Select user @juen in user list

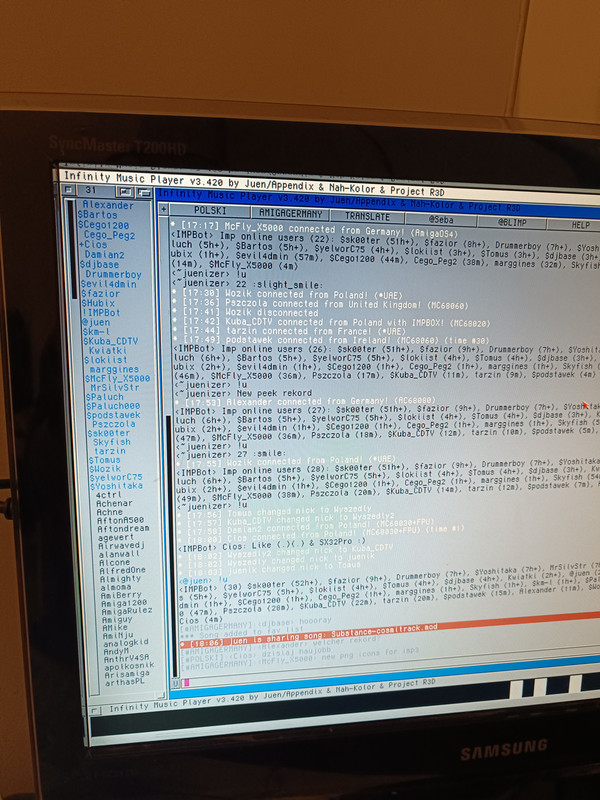click(x=96, y=322)
